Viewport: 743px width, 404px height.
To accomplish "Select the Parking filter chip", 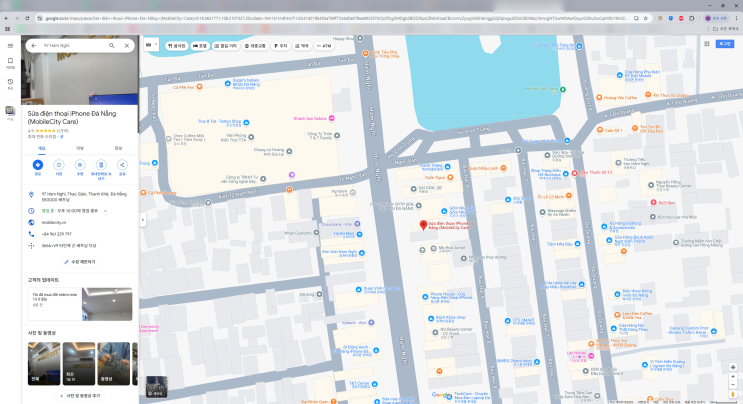I will tap(281, 46).
